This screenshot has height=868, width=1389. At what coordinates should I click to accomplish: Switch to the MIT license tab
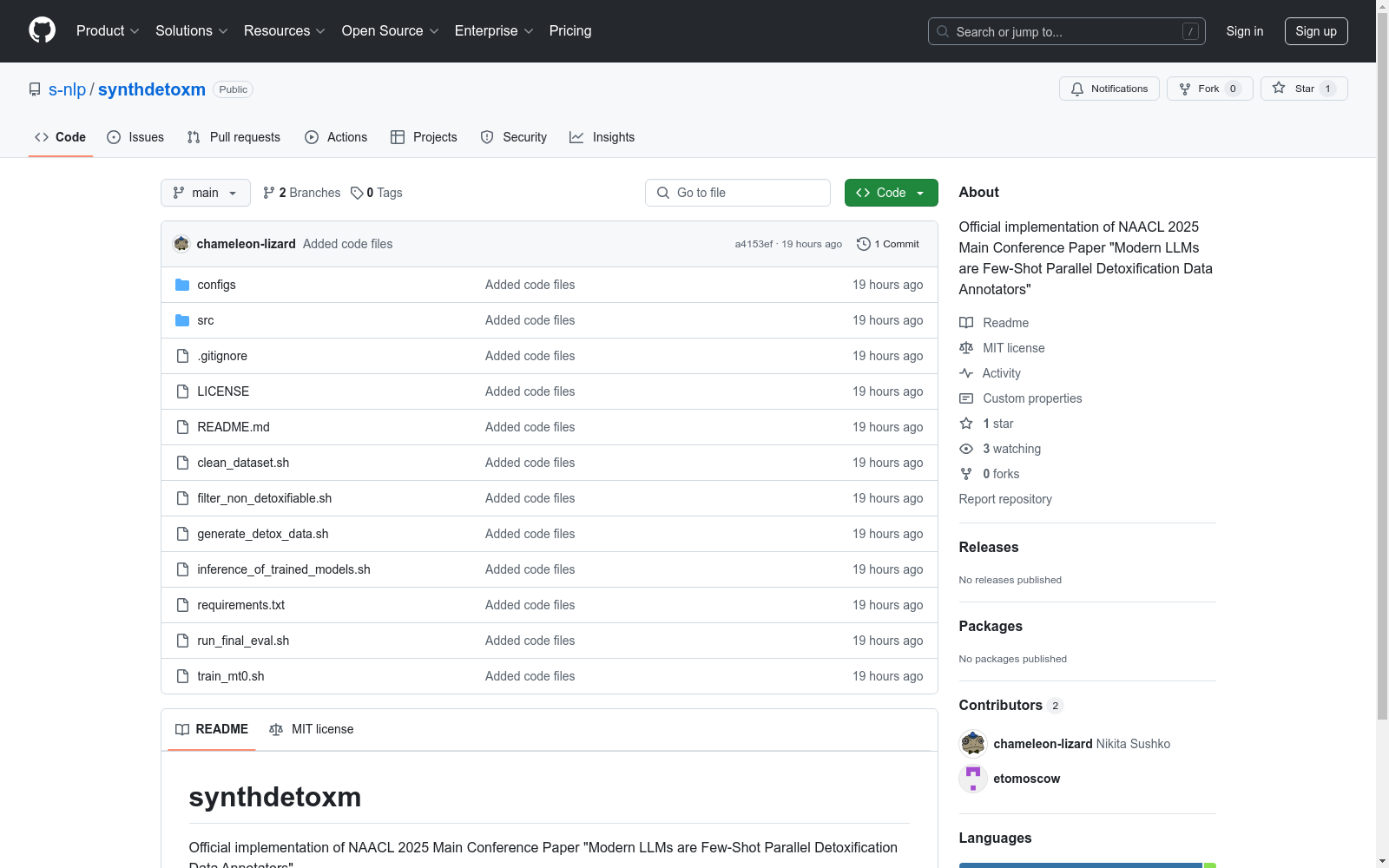click(312, 729)
